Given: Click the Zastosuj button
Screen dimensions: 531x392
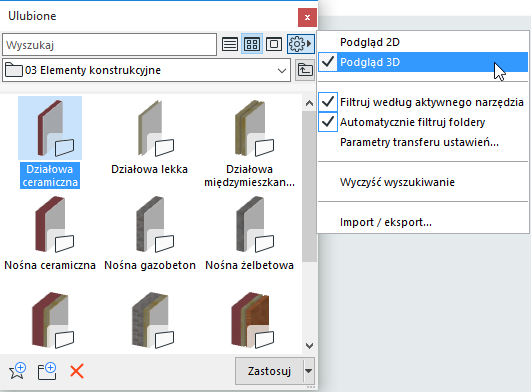Looking at the screenshot, I should point(269,371).
